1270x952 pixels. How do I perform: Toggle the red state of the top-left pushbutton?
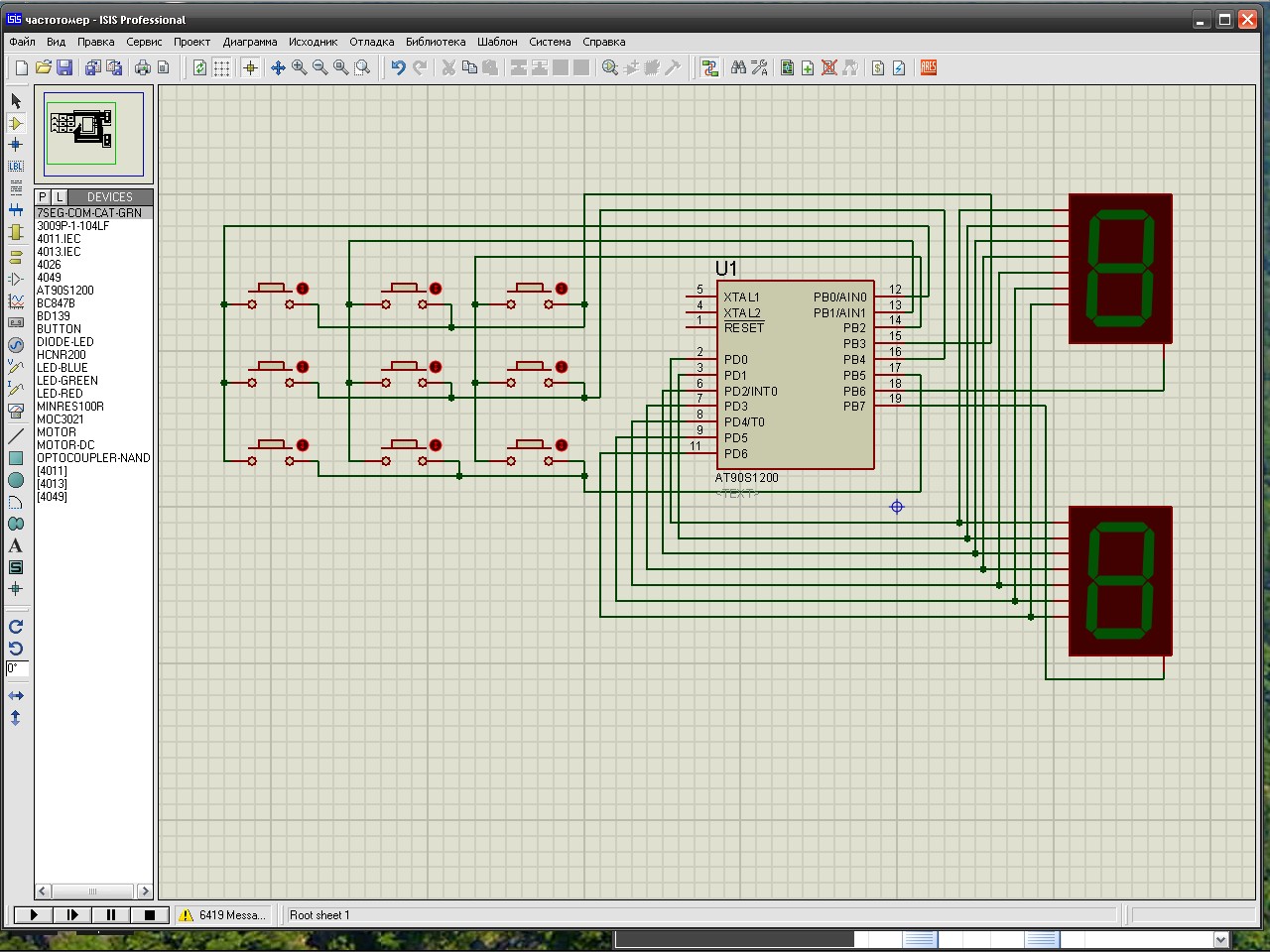click(303, 289)
